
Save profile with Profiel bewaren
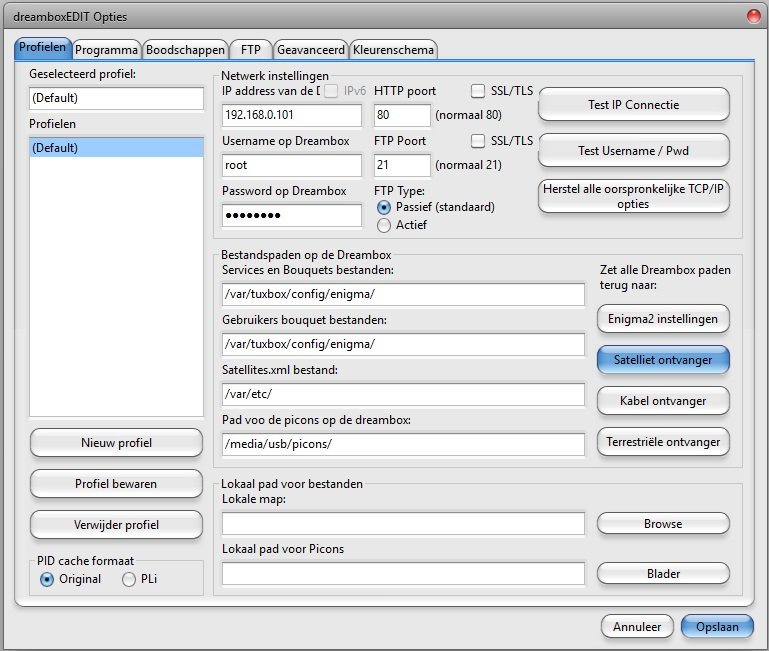coord(119,483)
